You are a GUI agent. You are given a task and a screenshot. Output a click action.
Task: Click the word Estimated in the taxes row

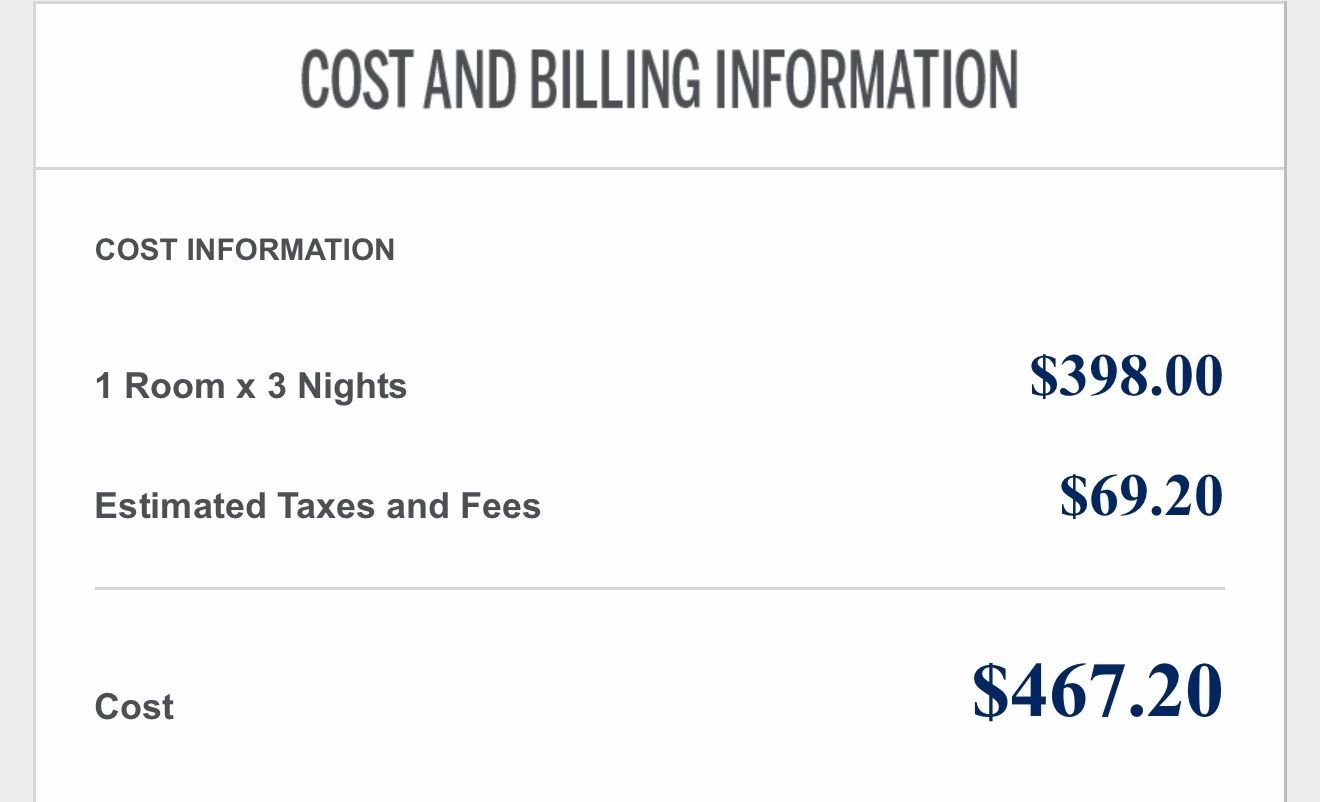point(180,506)
